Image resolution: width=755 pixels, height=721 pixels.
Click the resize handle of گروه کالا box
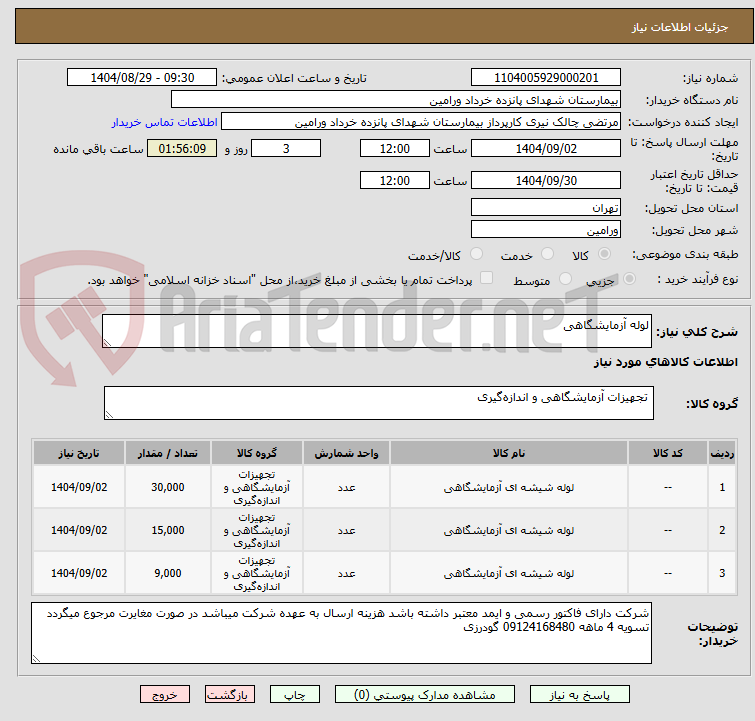click(x=109, y=415)
